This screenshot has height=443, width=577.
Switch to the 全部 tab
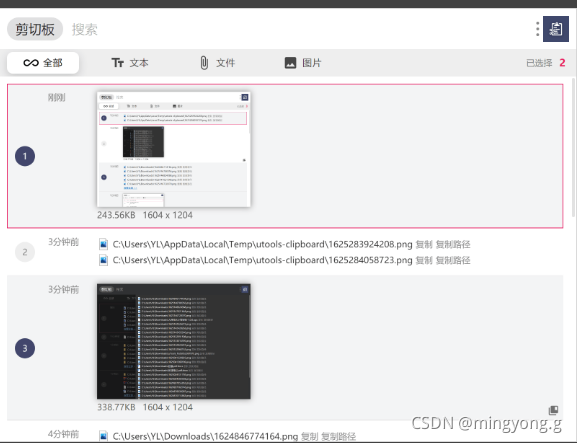click(43, 63)
